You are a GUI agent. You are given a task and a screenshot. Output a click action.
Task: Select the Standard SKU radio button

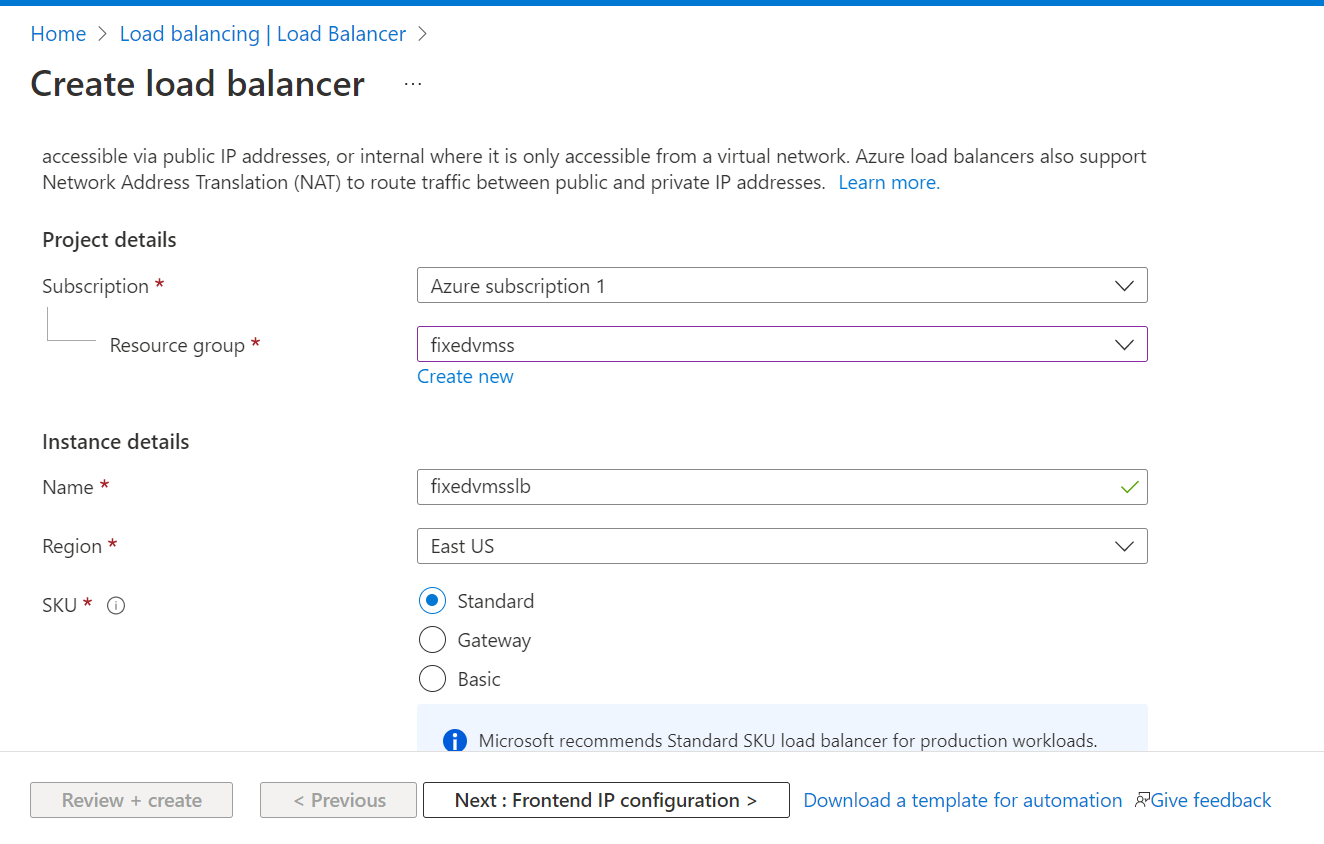432,601
